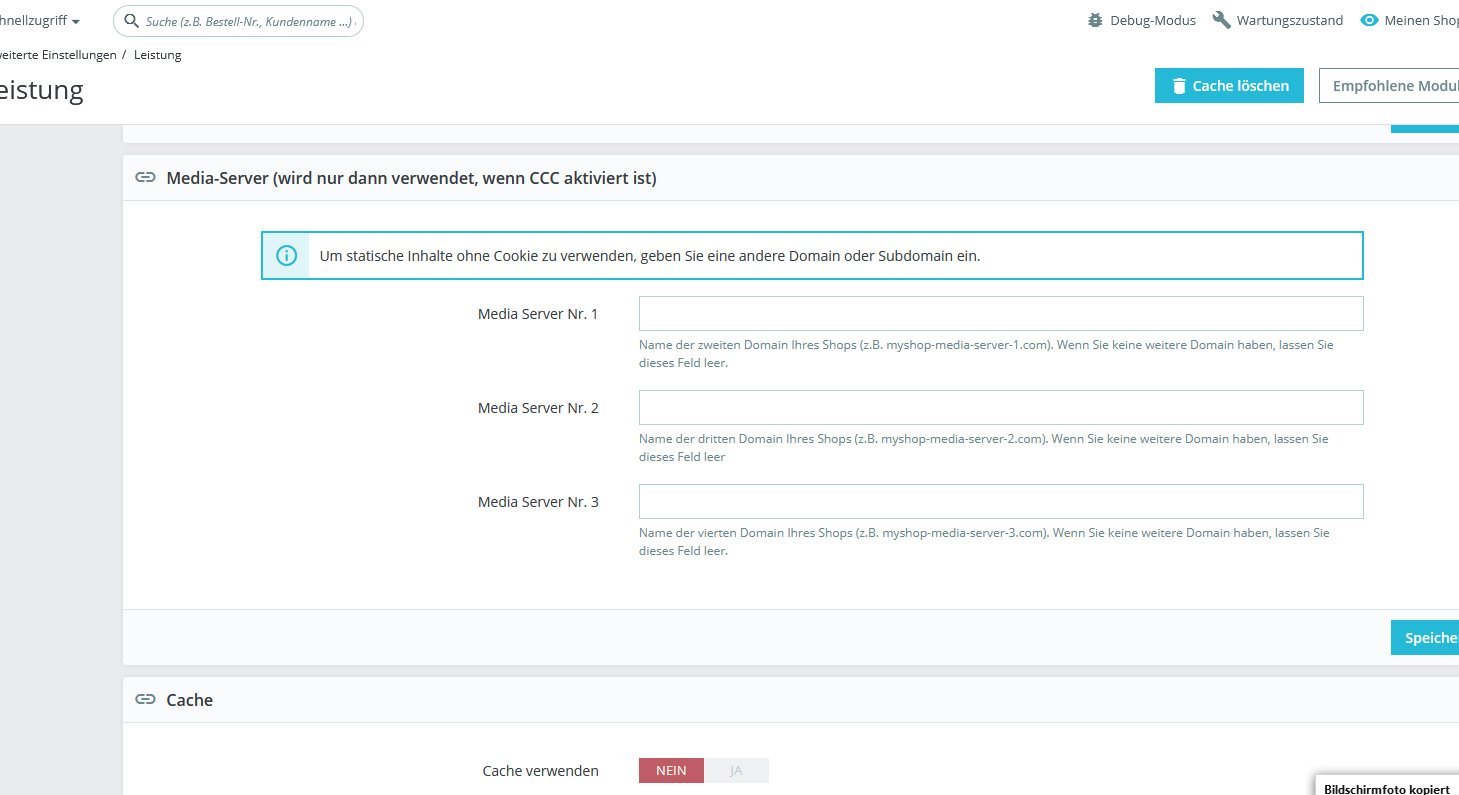The width and height of the screenshot is (1459, 795).
Task: Set Cache verwenden to JA
Action: pos(736,771)
